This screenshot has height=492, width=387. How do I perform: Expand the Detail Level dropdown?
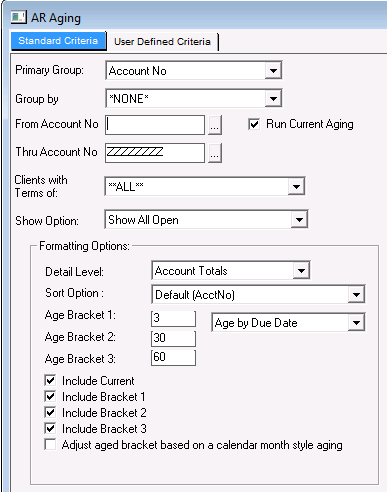coord(301,270)
